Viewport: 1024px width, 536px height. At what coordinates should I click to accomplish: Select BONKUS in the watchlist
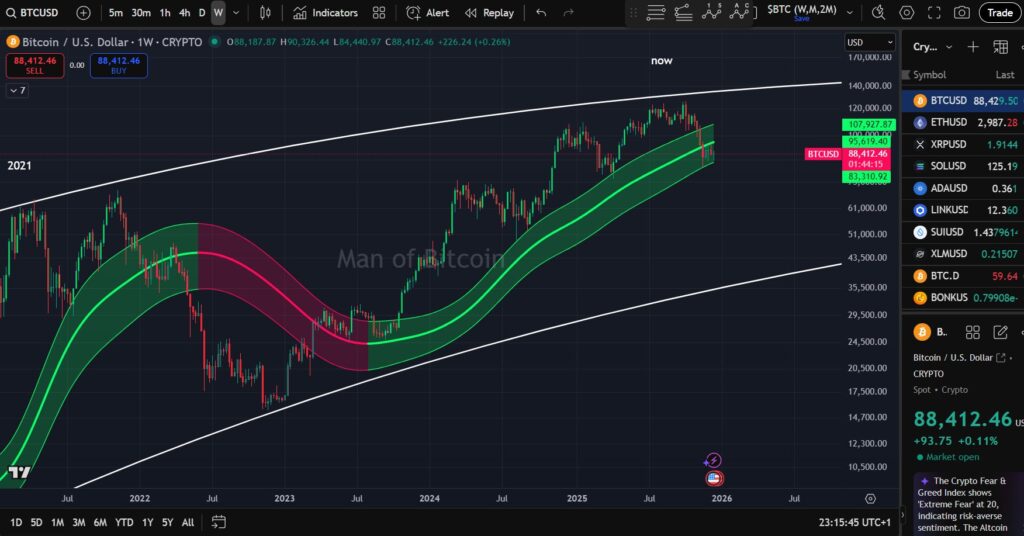point(963,297)
